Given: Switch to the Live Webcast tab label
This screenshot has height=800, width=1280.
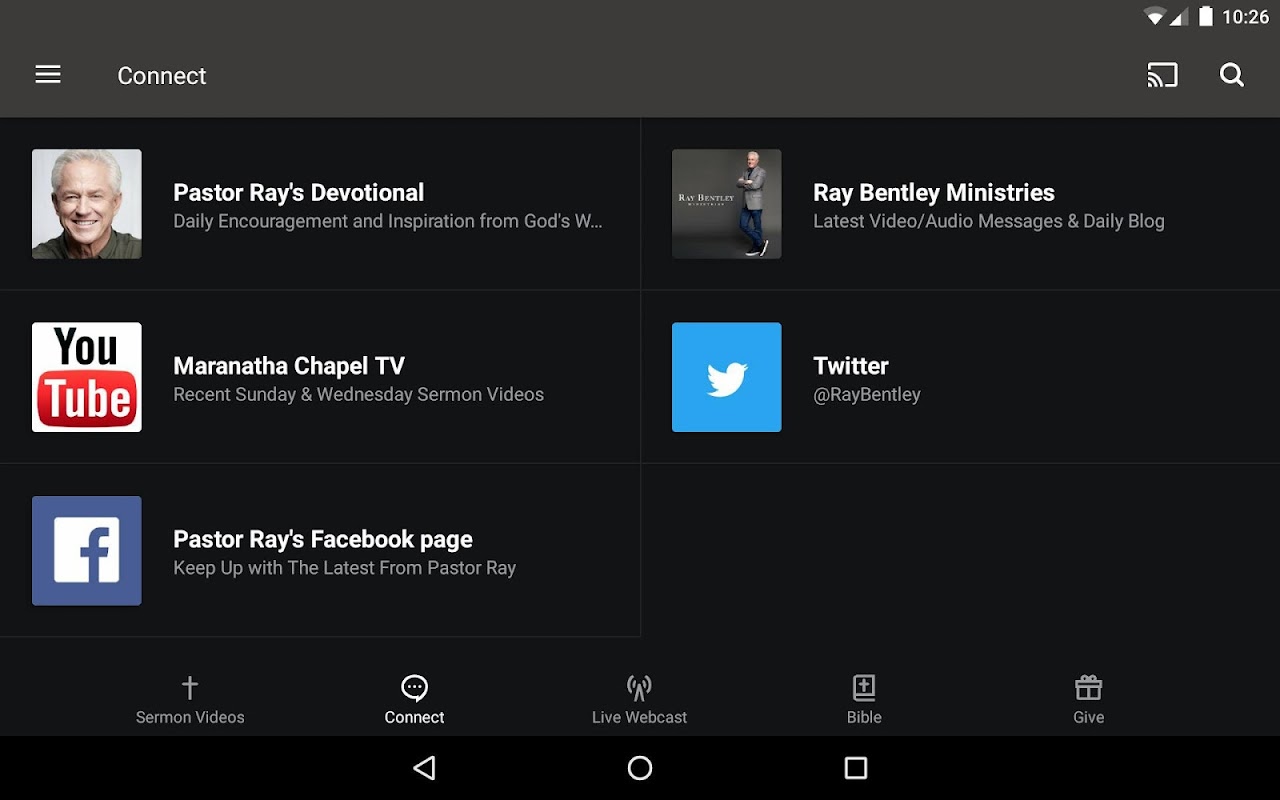Looking at the screenshot, I should tap(639, 717).
